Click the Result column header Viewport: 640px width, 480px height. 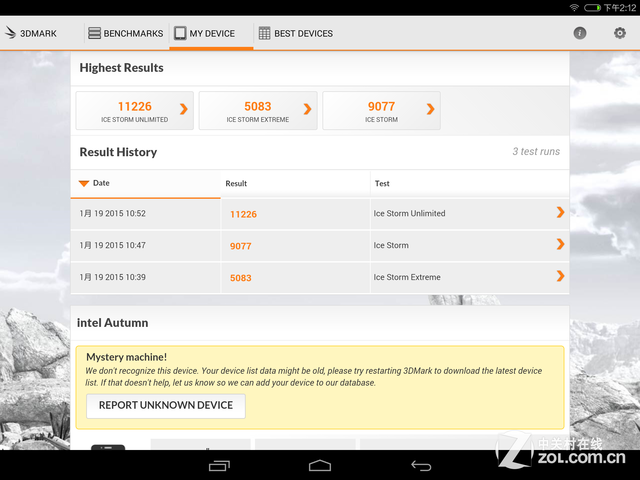tap(296, 184)
